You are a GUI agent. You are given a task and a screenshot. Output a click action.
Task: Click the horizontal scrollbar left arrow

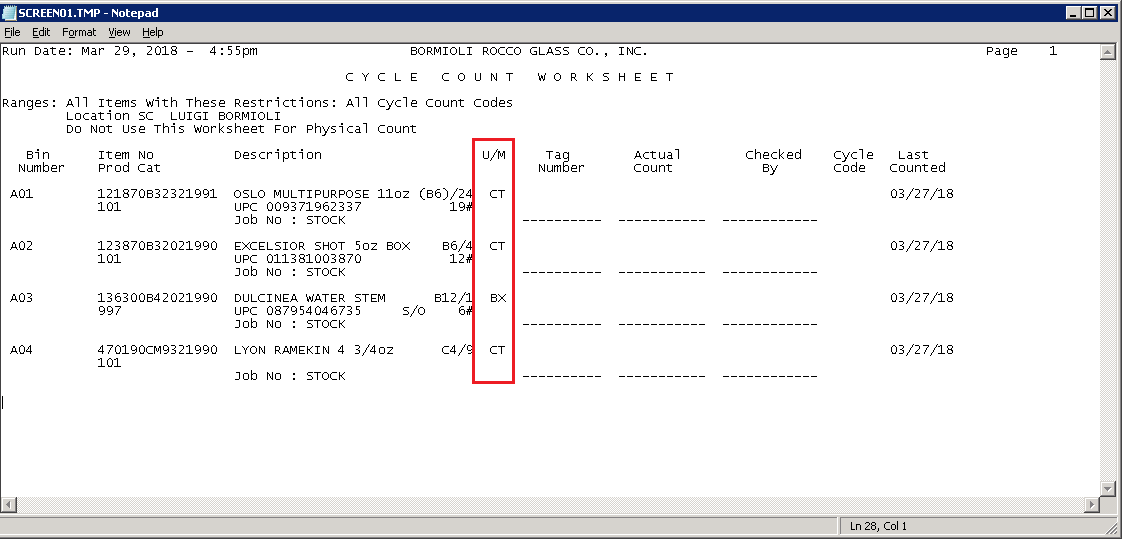8,505
